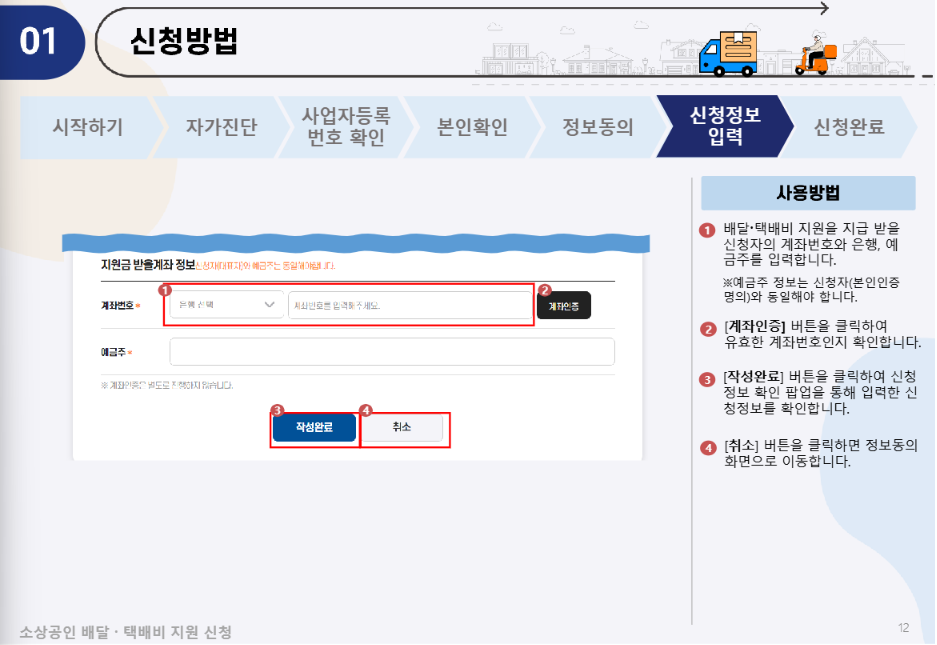Click the blue delivery truck icon
Viewport: 937px width, 645px height.
(728, 53)
